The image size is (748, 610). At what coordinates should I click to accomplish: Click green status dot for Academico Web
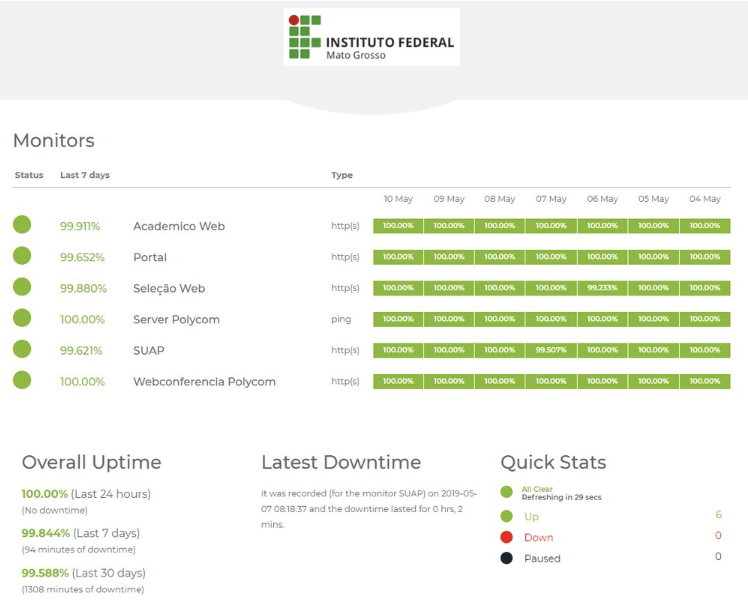click(x=22, y=225)
